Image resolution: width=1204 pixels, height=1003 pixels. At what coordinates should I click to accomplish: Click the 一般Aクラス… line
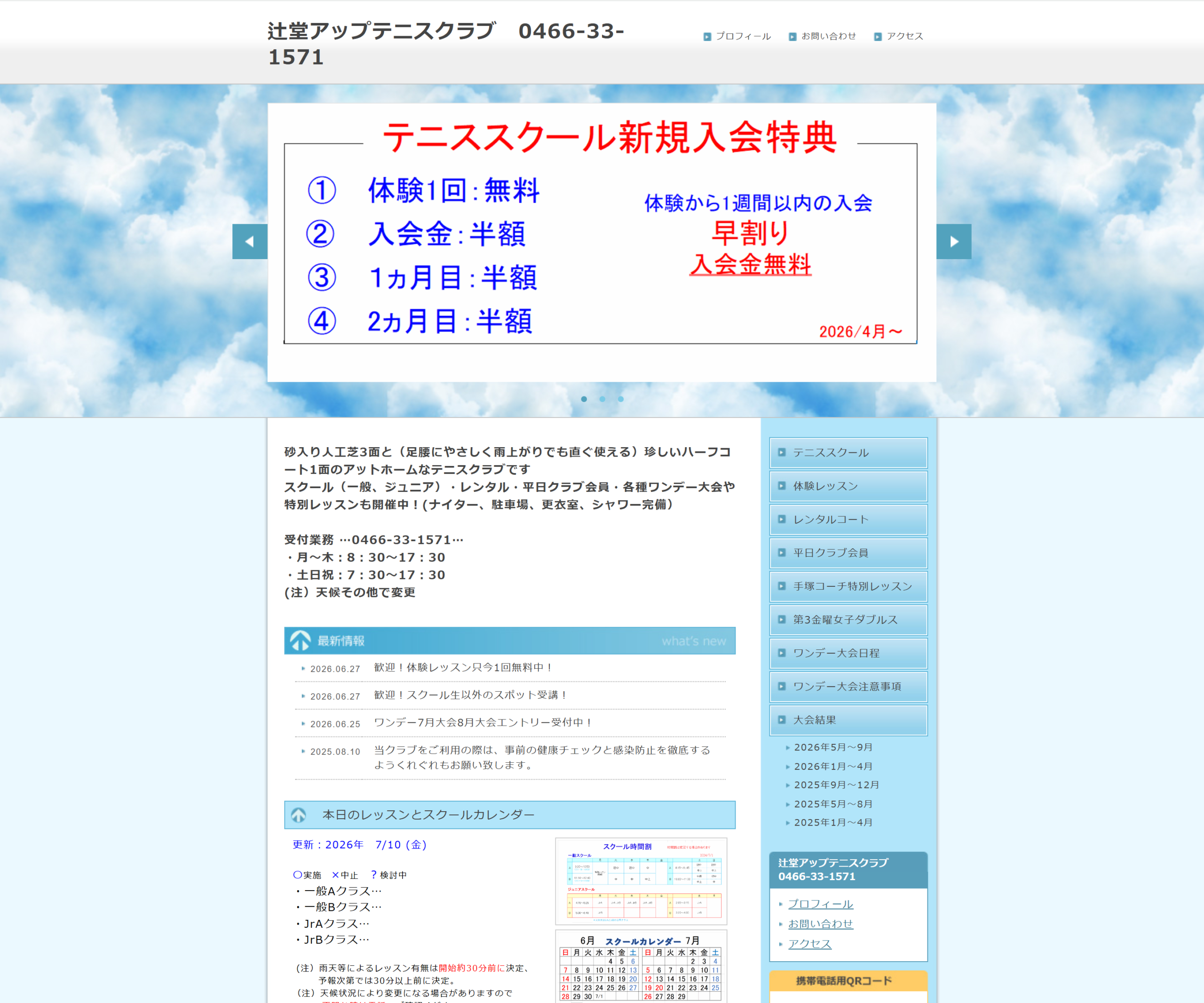pos(338,891)
